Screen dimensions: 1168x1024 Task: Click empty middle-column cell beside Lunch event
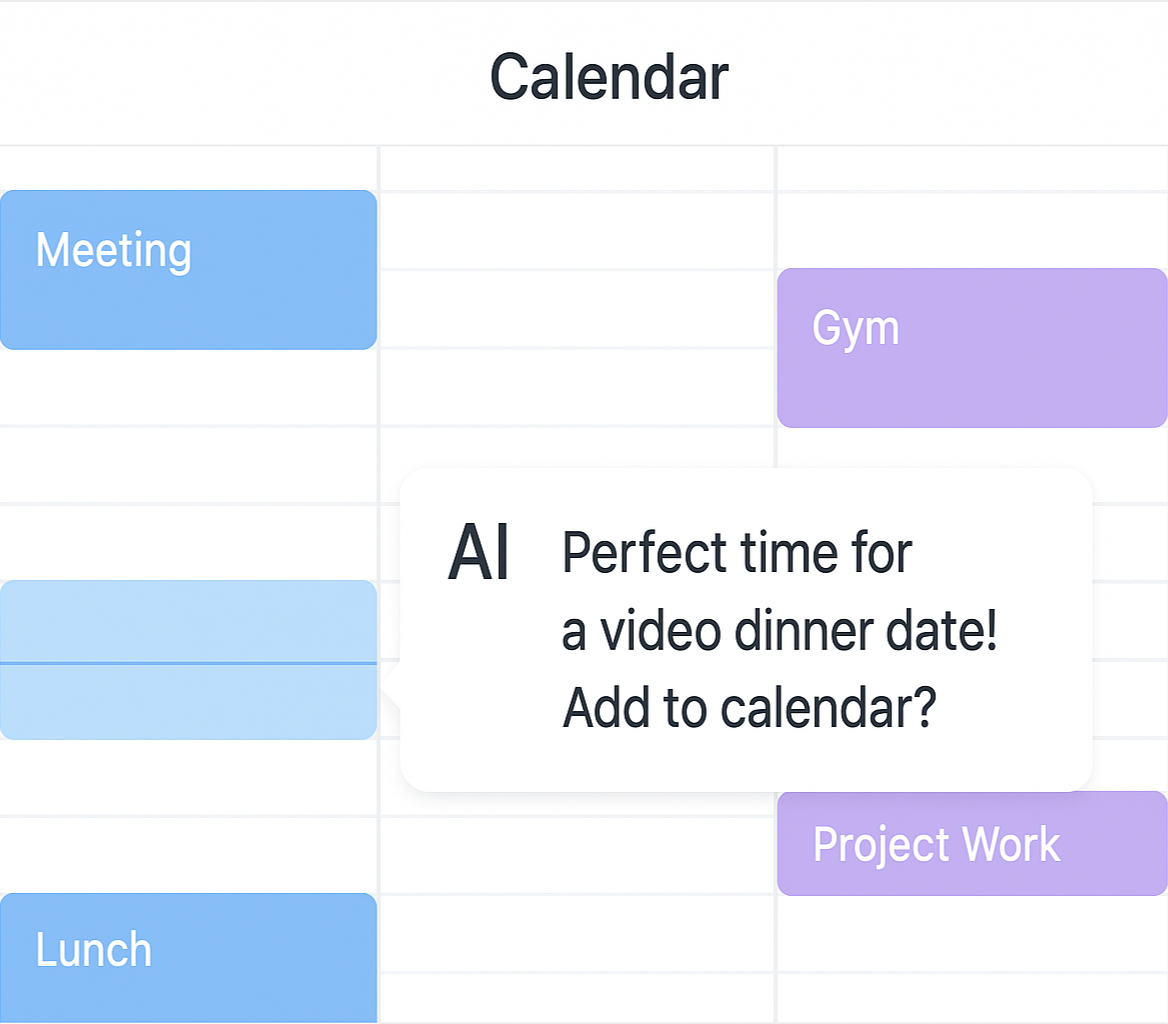577,934
